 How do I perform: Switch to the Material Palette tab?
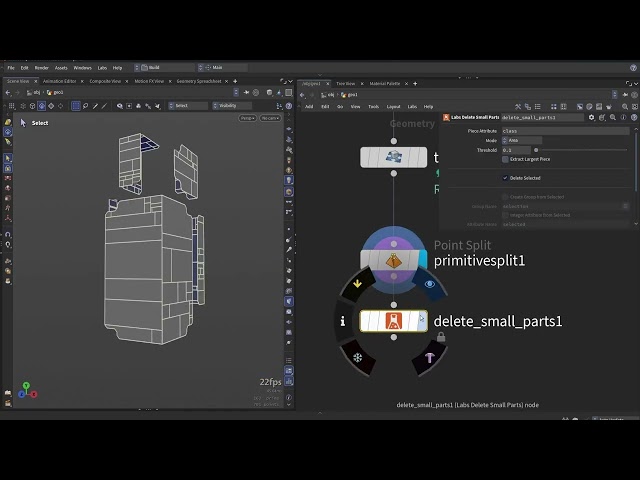click(x=384, y=84)
